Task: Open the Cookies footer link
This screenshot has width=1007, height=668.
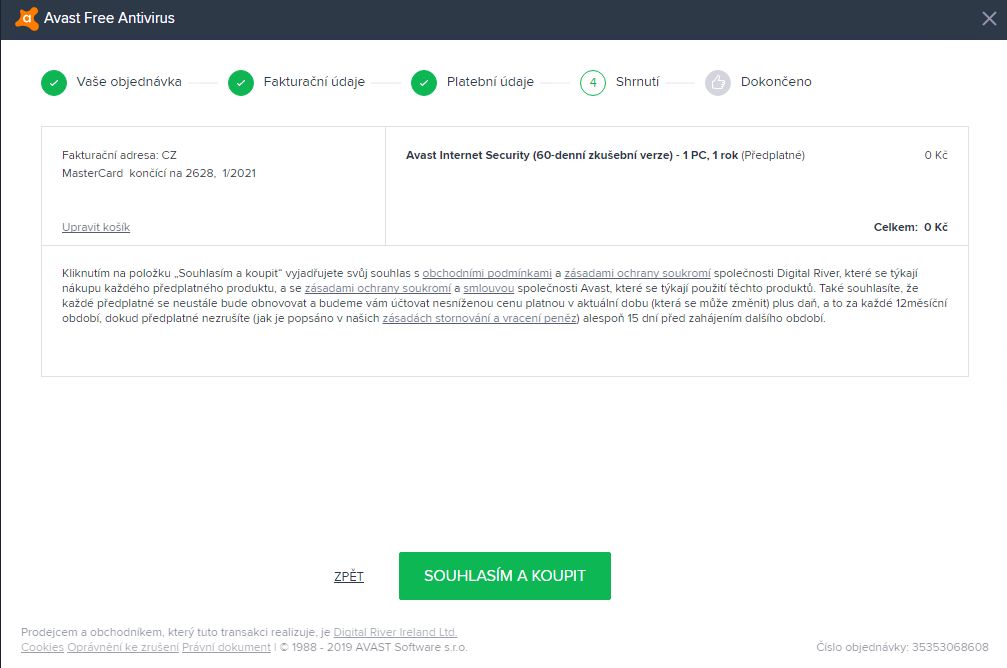Action: [x=42, y=647]
